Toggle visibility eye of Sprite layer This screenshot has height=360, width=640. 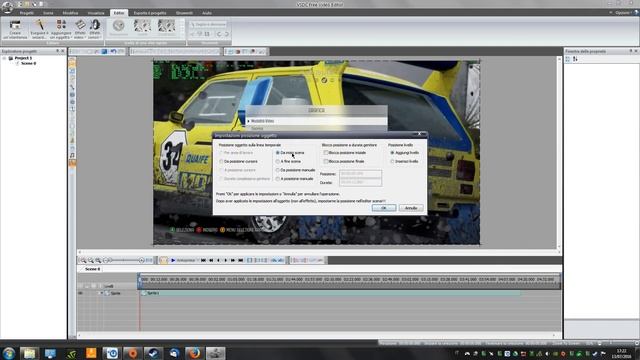coord(80,293)
